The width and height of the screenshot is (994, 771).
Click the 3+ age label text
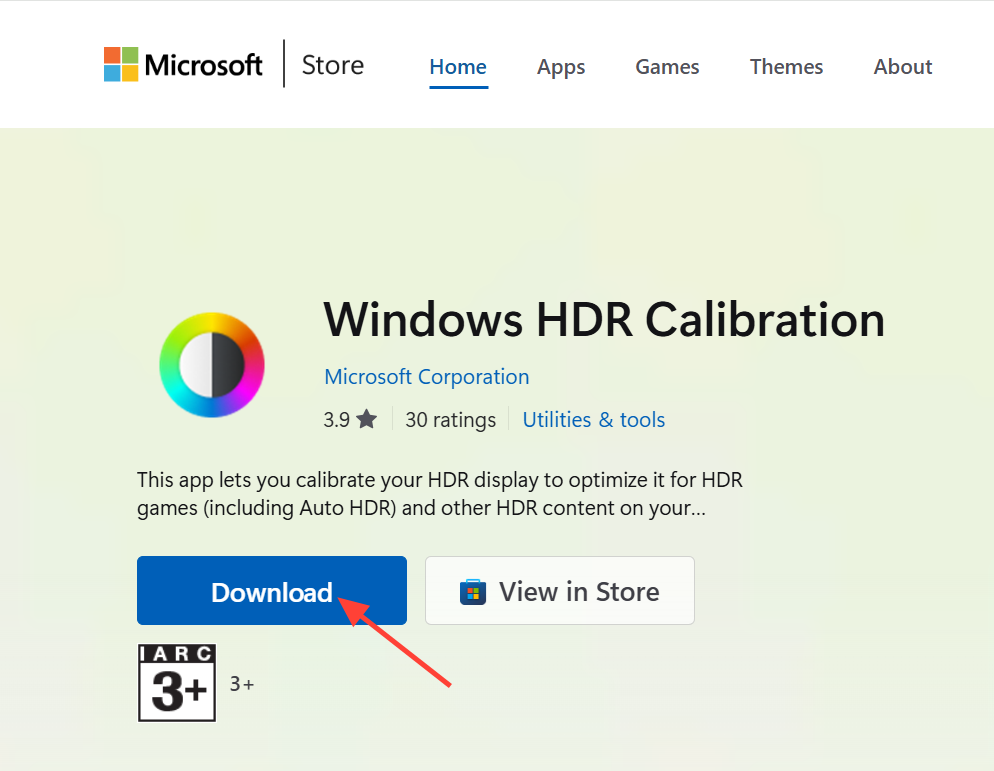[x=242, y=684]
